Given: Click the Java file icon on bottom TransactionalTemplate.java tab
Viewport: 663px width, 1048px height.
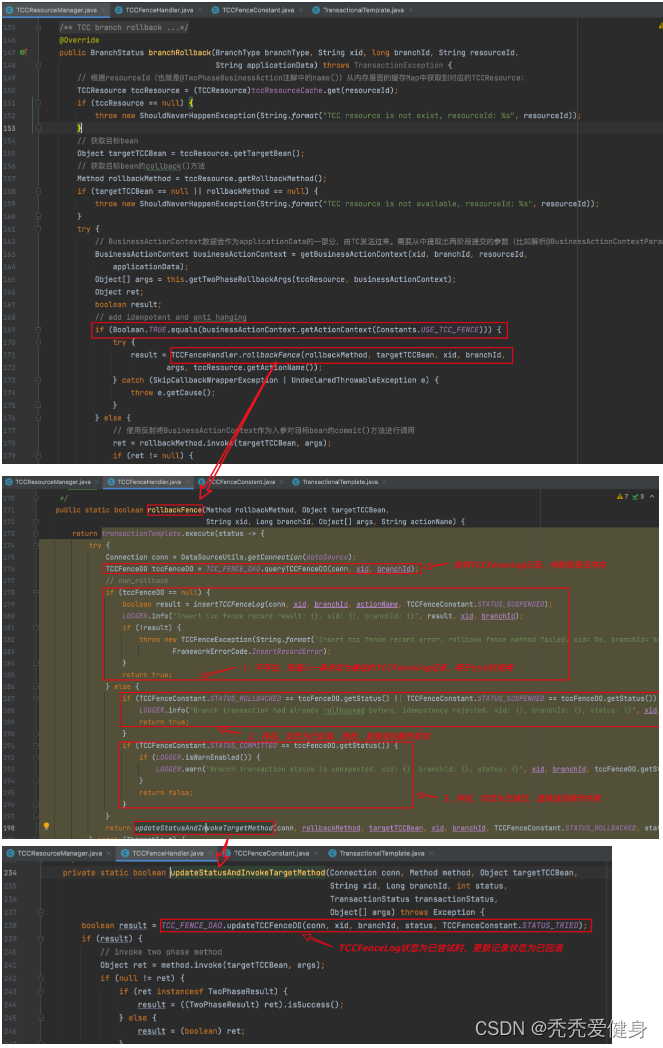Looking at the screenshot, I should click(332, 854).
